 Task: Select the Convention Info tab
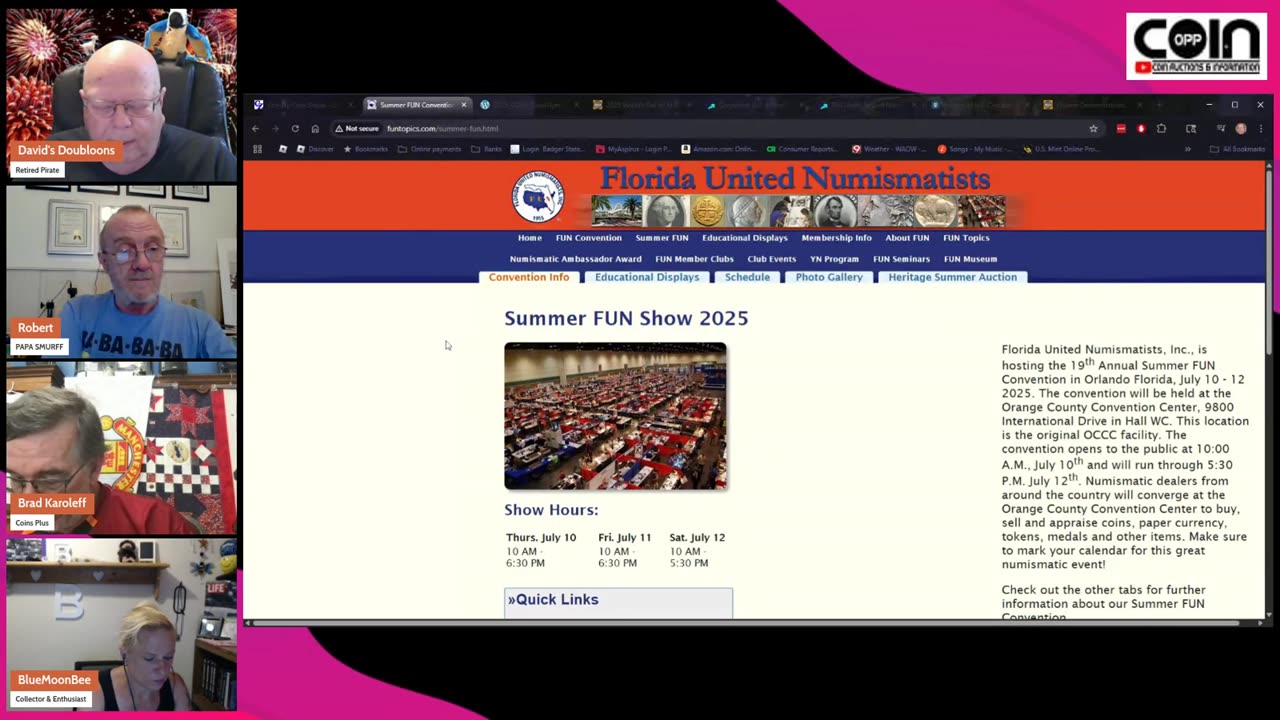coord(529,277)
